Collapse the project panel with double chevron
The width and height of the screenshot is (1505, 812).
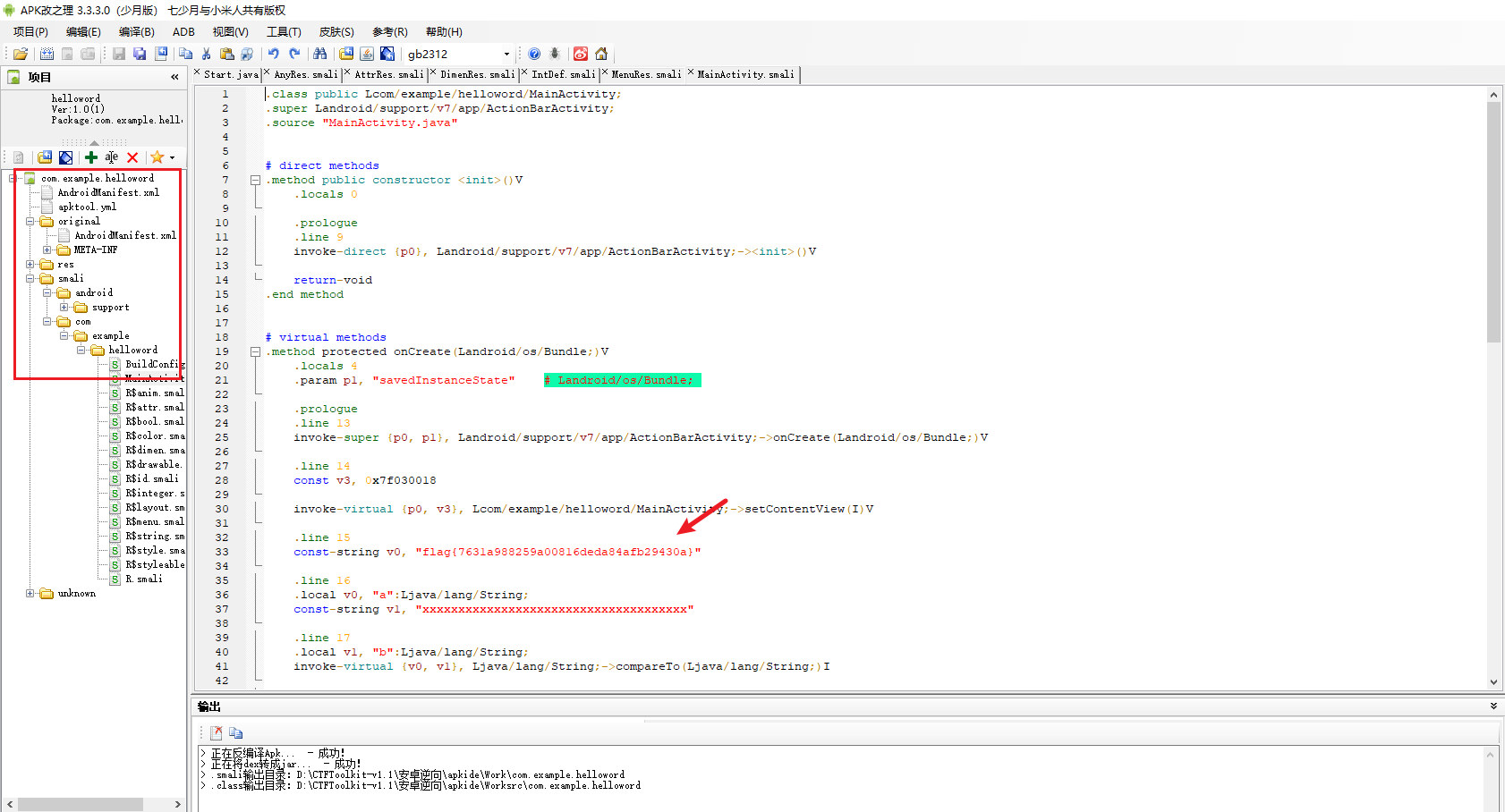click(174, 77)
